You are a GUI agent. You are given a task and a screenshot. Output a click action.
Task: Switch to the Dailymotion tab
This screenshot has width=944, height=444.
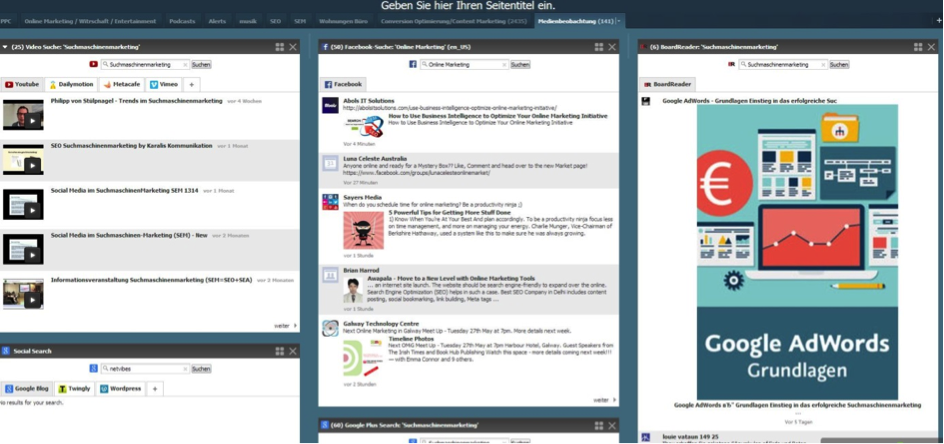click(x=72, y=85)
